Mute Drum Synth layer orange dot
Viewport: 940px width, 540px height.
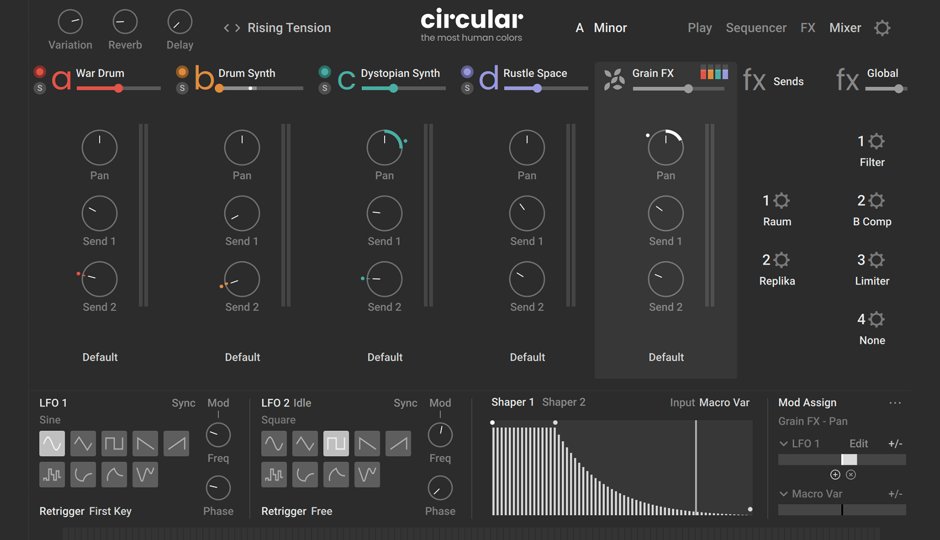click(x=182, y=72)
